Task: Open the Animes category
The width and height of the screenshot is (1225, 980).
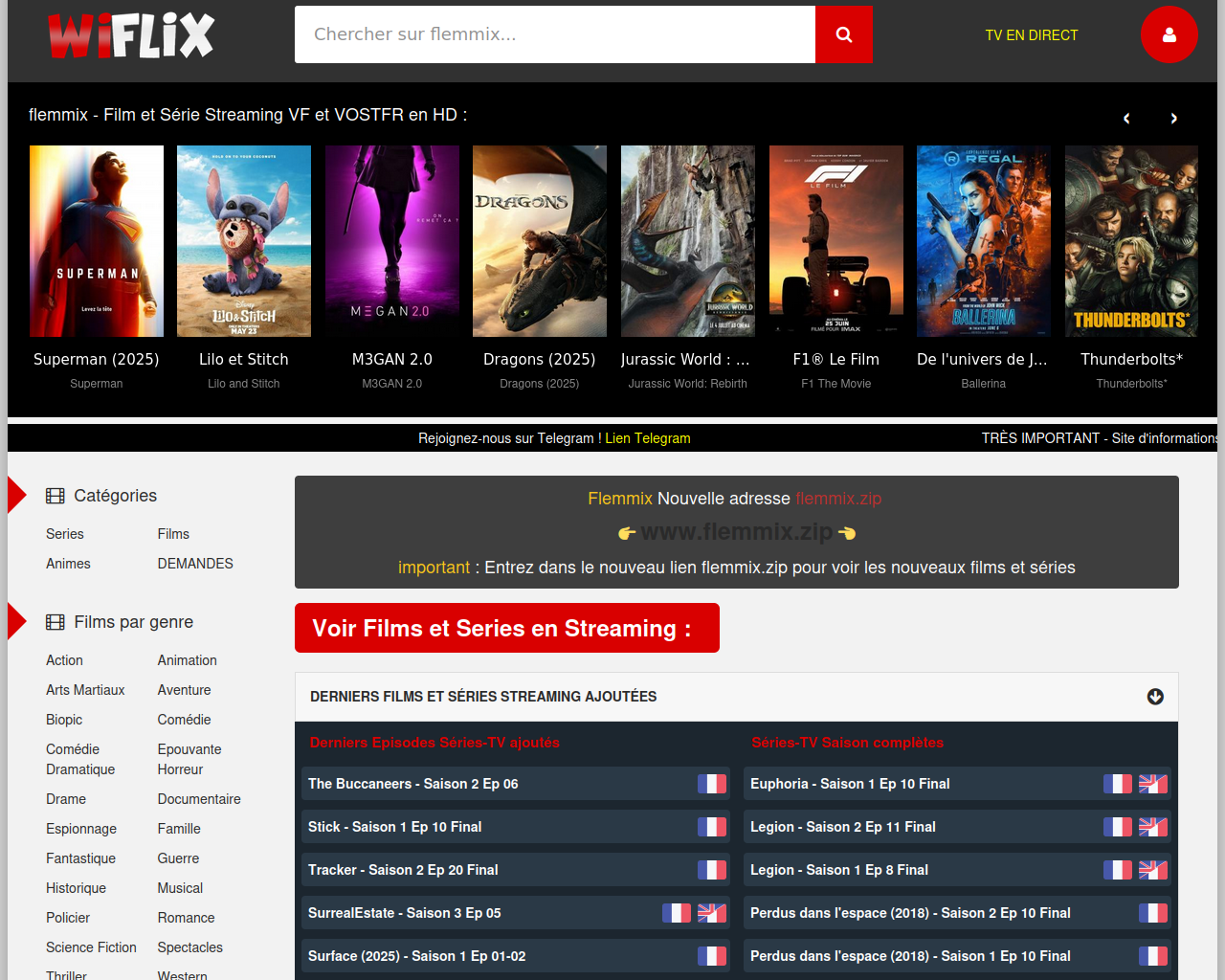Action: (x=68, y=564)
